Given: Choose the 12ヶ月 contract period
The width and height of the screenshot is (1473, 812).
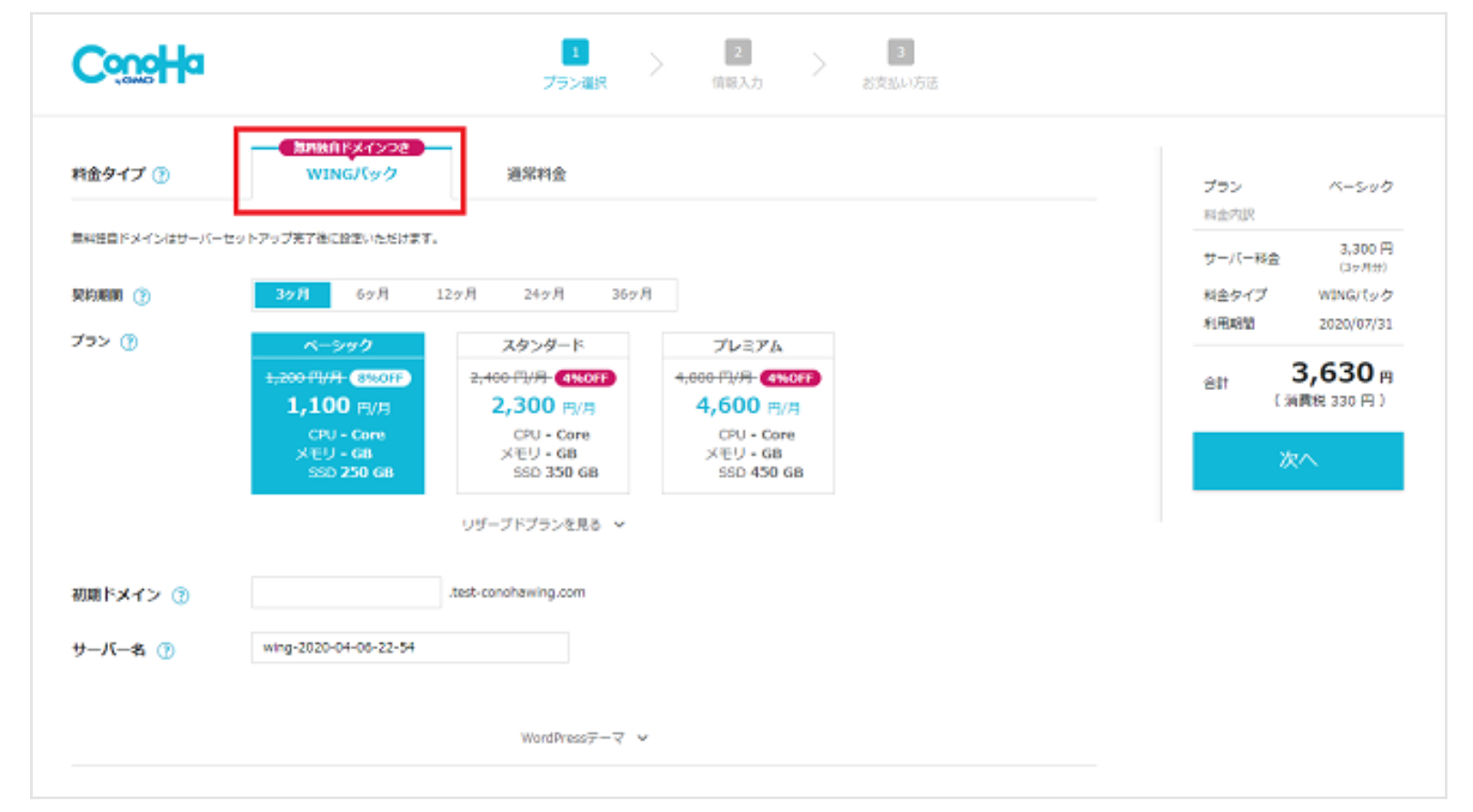Looking at the screenshot, I should (456, 295).
